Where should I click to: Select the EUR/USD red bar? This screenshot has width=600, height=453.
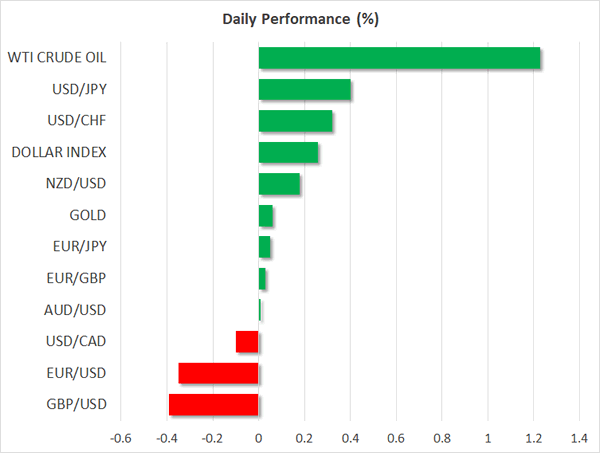219,373
